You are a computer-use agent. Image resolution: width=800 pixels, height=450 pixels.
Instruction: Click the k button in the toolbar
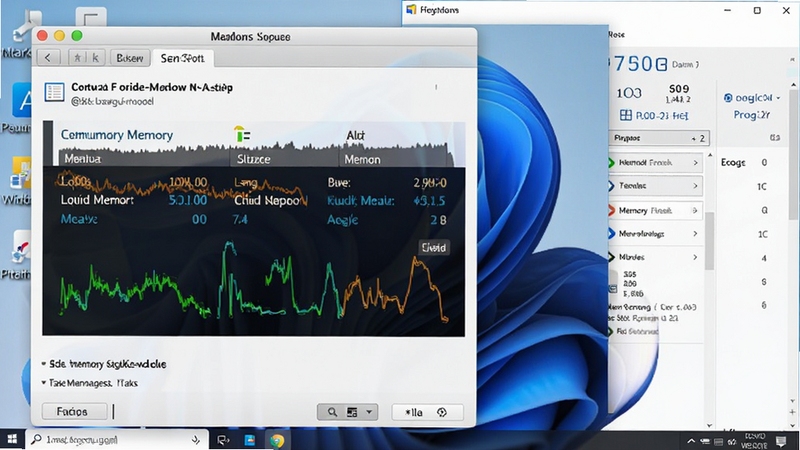coord(95,58)
